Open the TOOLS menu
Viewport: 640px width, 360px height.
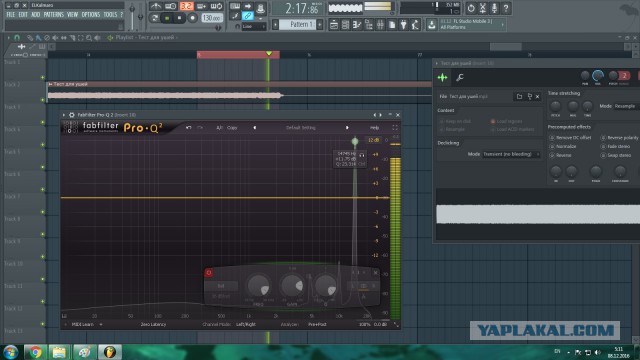[x=110, y=15]
